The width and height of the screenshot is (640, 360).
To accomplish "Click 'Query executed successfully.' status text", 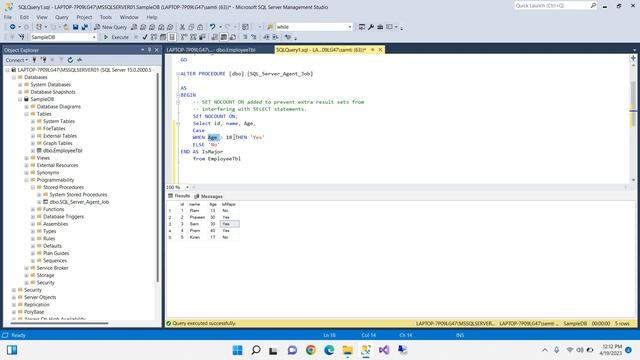I will pyautogui.click(x=204, y=323).
